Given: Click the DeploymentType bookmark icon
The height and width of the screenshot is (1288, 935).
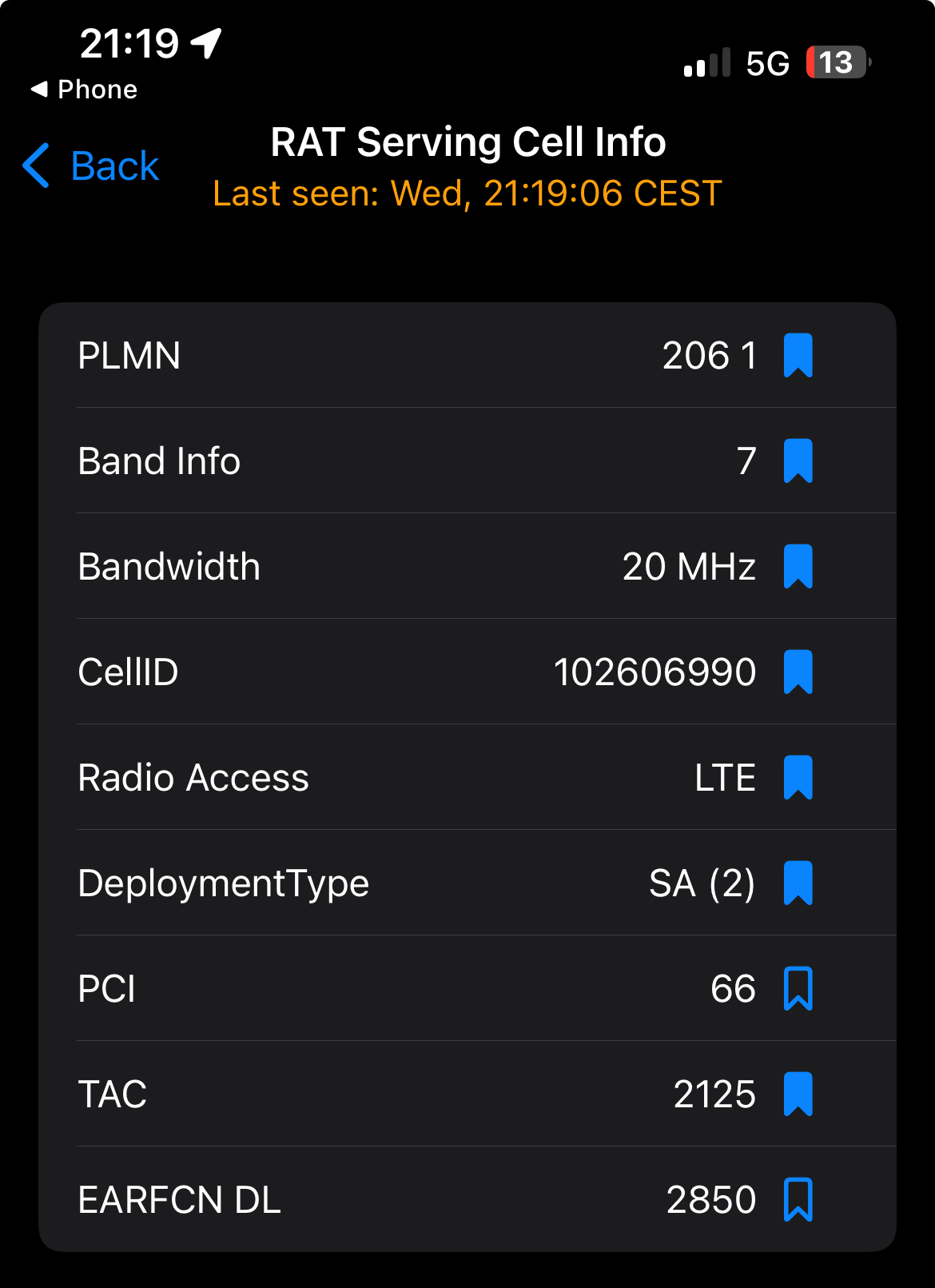Looking at the screenshot, I should pos(798,883).
